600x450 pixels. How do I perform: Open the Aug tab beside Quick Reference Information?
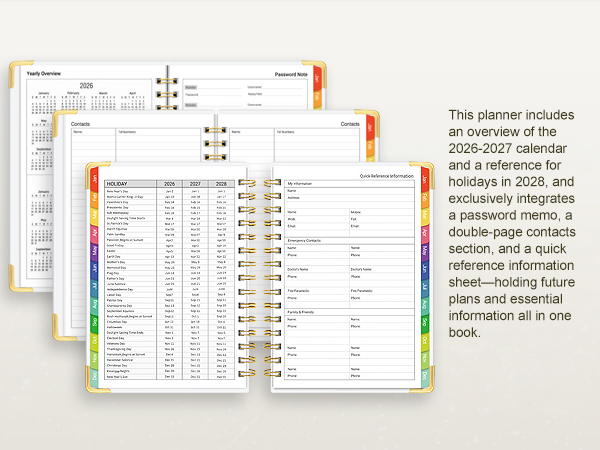coord(424,304)
